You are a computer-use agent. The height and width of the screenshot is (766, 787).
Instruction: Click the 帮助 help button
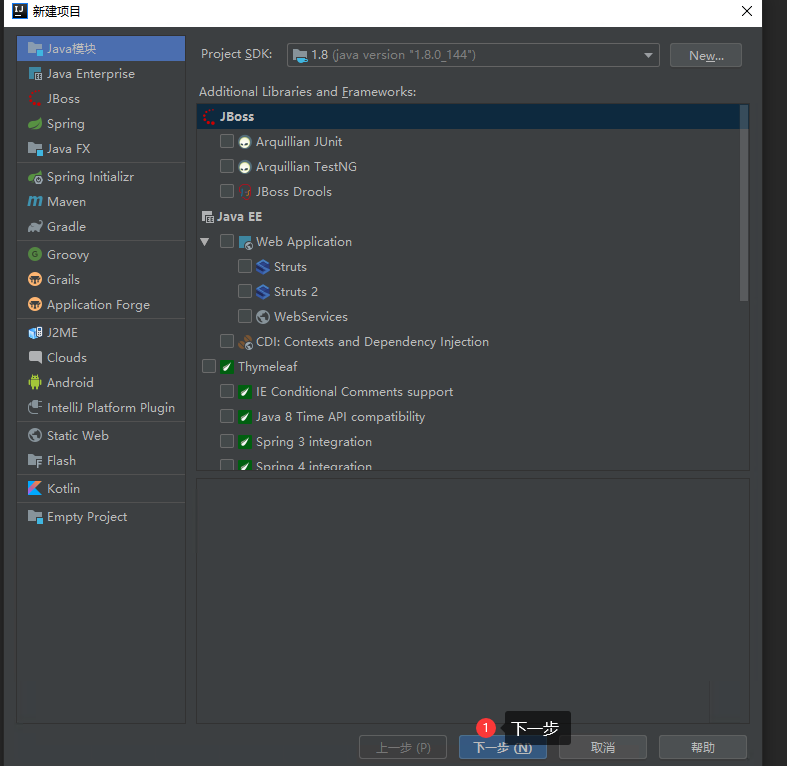pos(703,747)
